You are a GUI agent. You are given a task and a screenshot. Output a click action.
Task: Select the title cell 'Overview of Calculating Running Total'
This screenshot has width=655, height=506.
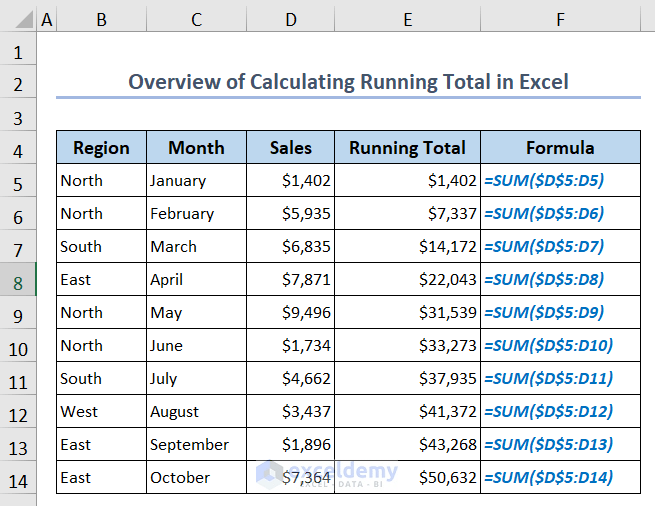348,82
